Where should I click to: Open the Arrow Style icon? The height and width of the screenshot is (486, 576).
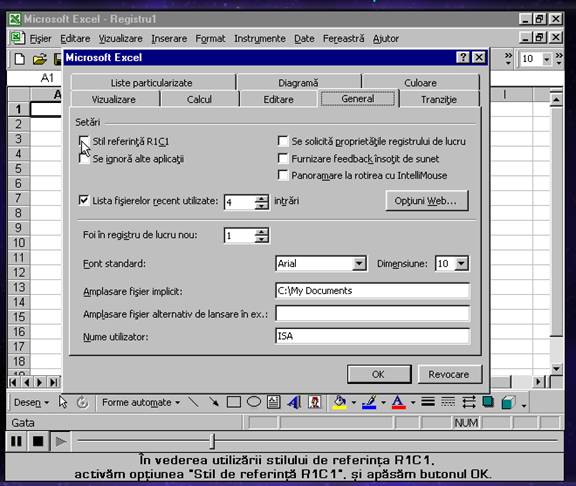(x=469, y=402)
